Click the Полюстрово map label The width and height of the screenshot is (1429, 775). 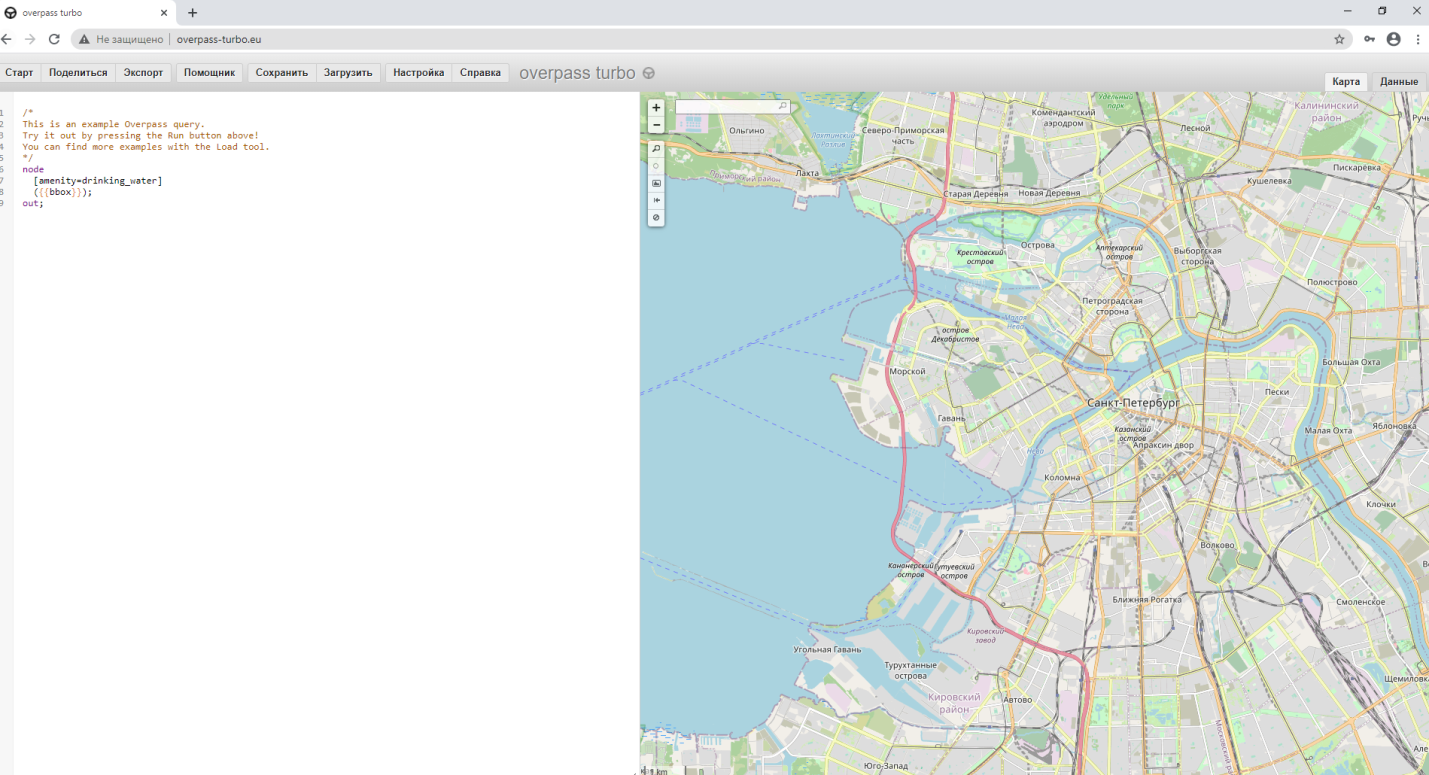[x=1332, y=282]
